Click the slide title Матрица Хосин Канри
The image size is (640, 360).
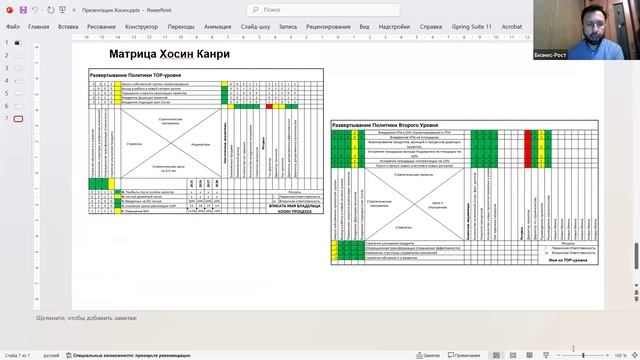coord(169,54)
